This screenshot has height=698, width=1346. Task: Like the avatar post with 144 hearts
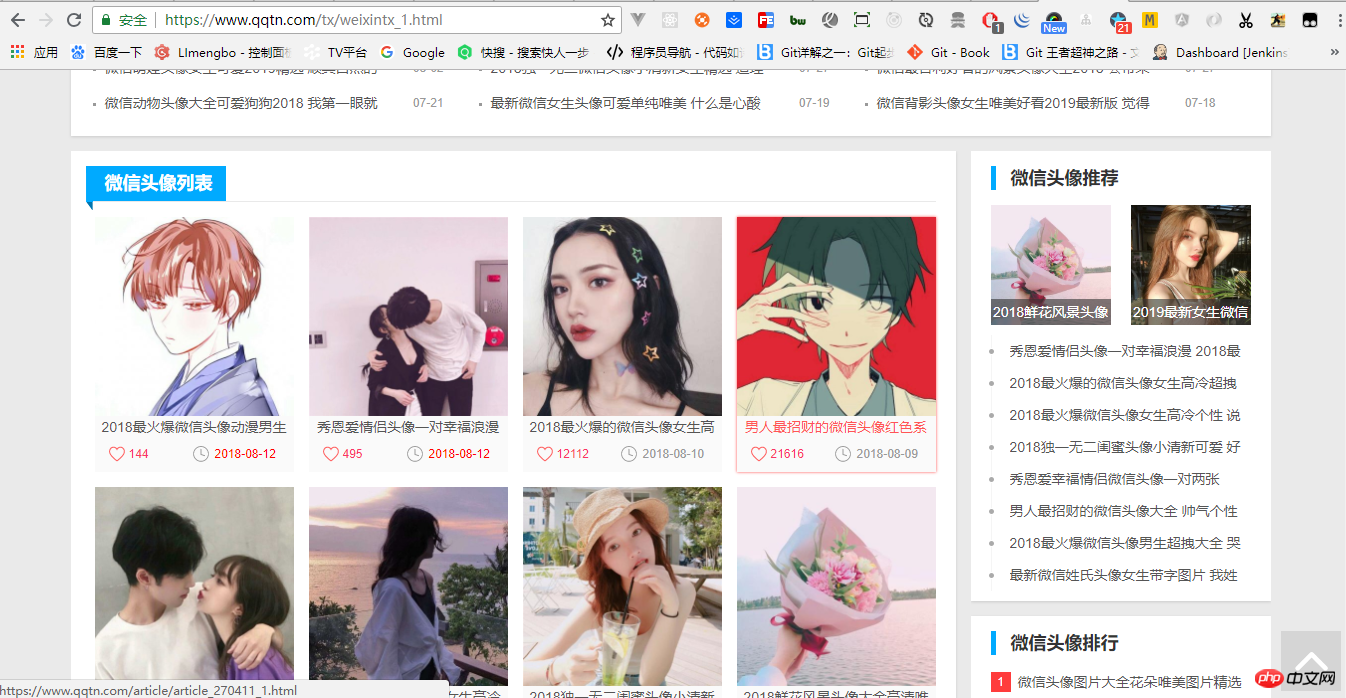117,454
